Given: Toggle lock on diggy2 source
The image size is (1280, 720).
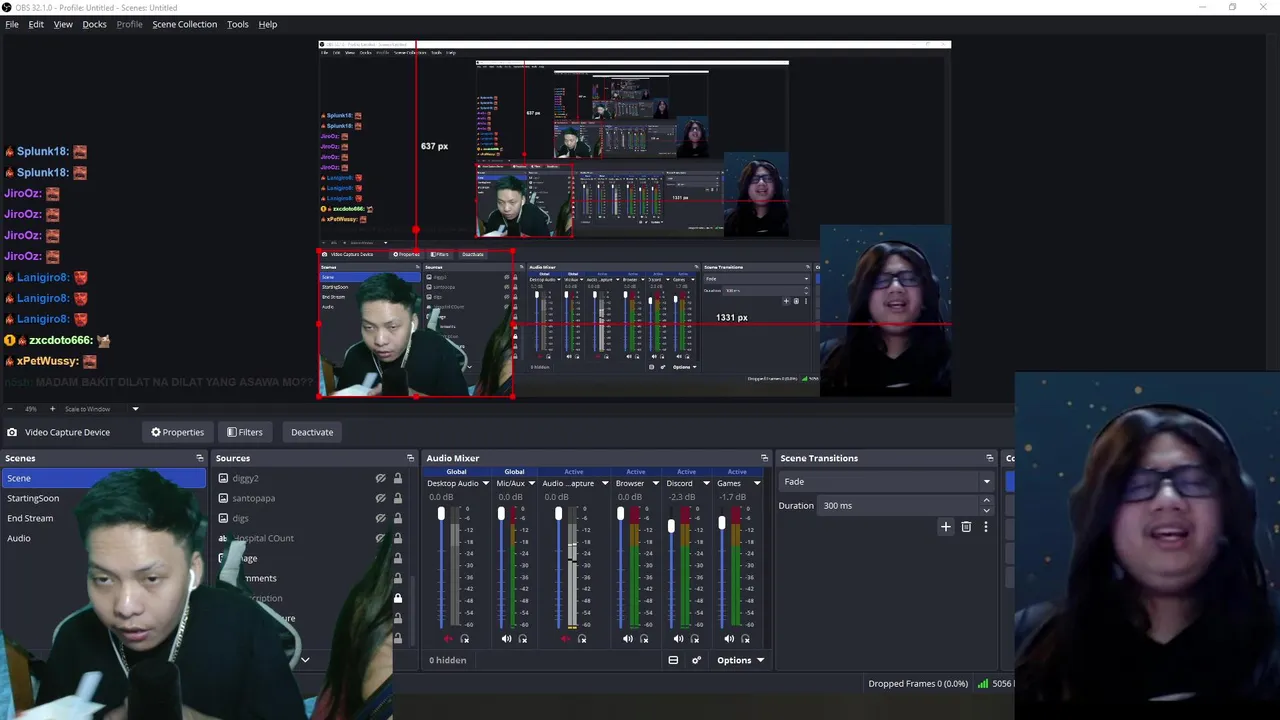Looking at the screenshot, I should 397,478.
